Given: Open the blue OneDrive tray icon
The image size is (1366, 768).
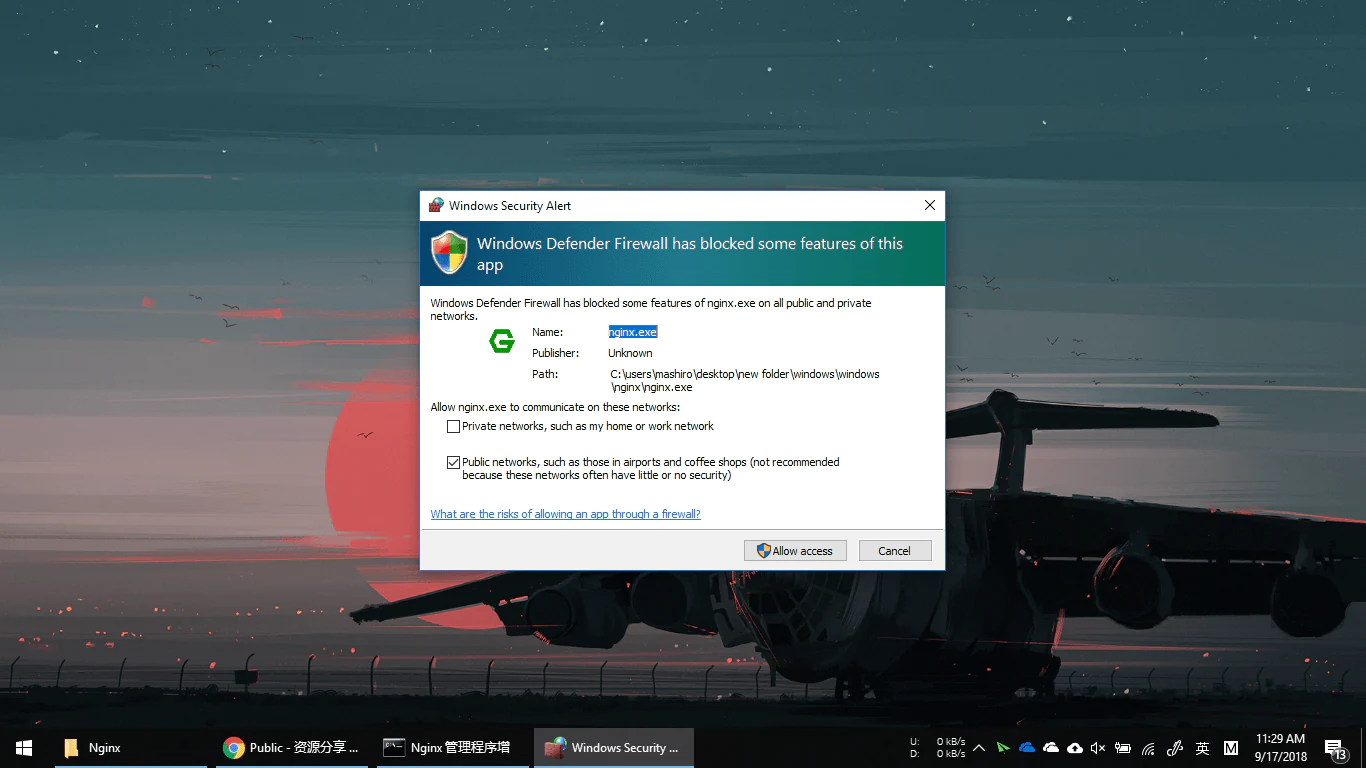Looking at the screenshot, I should tap(1026, 748).
